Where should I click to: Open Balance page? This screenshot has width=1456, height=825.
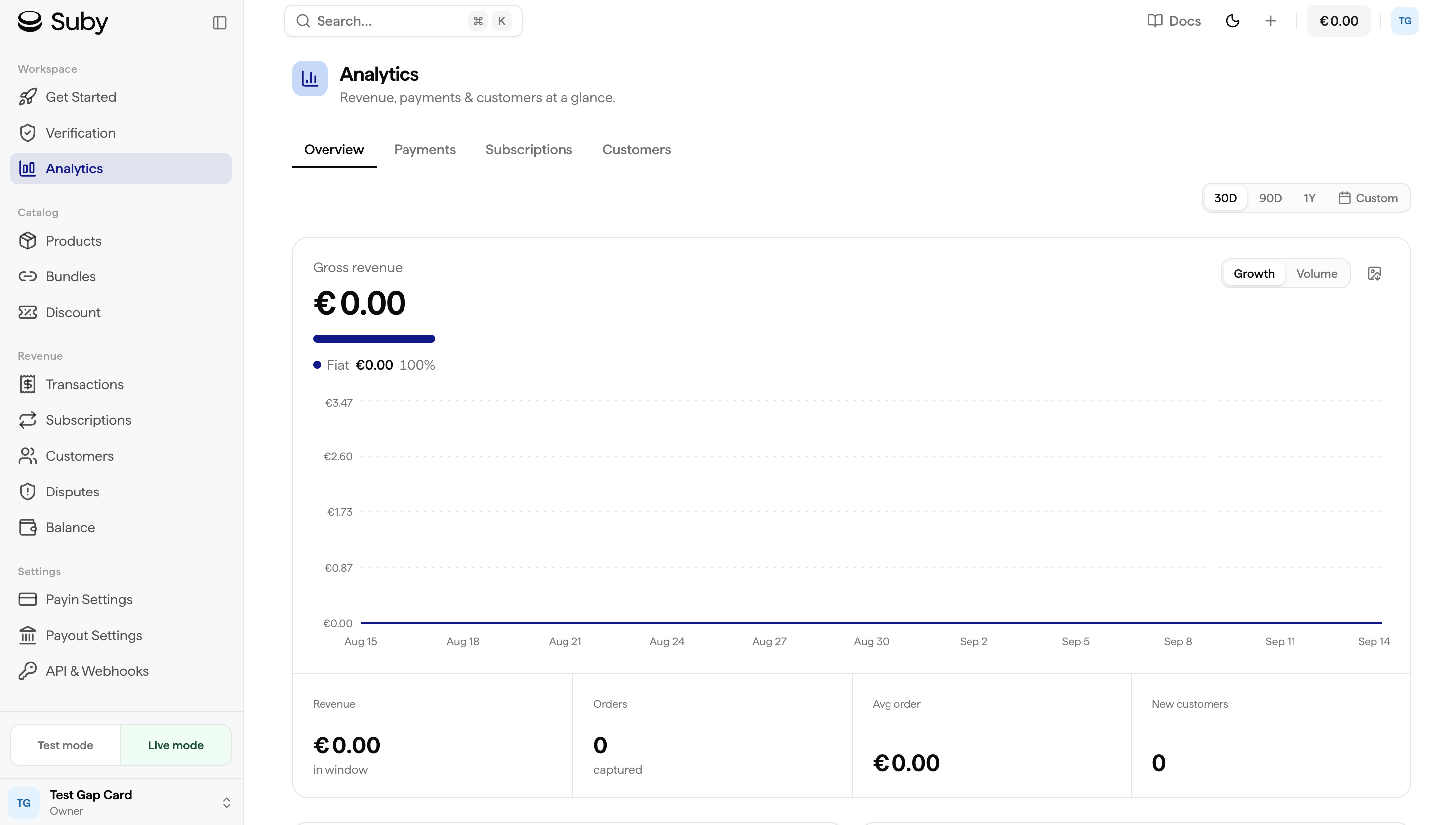pyautogui.click(x=121, y=527)
